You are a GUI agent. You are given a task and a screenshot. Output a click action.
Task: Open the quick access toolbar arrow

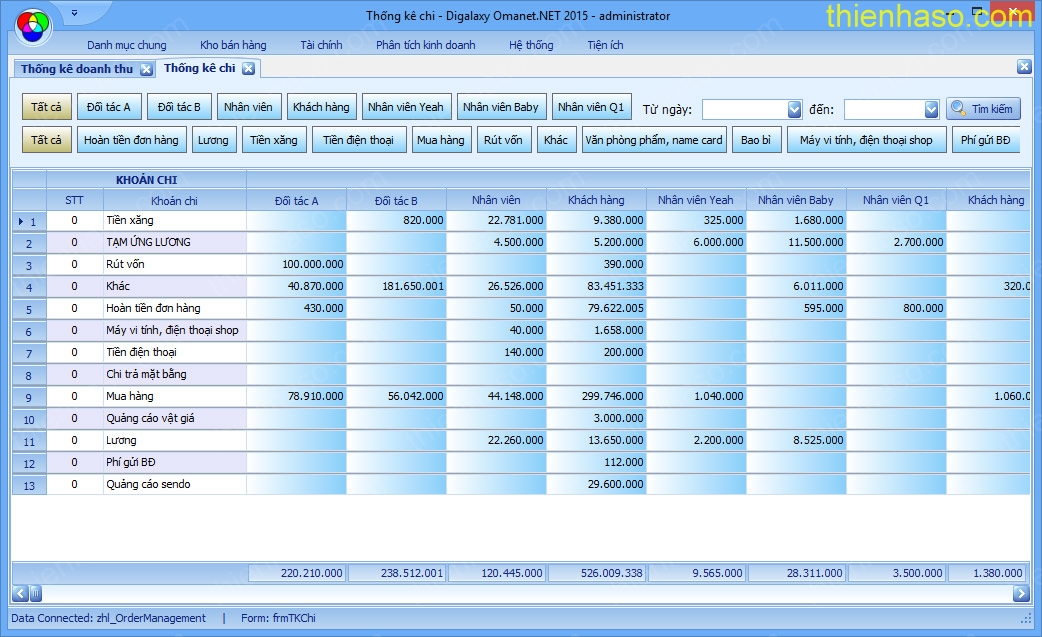coord(75,14)
